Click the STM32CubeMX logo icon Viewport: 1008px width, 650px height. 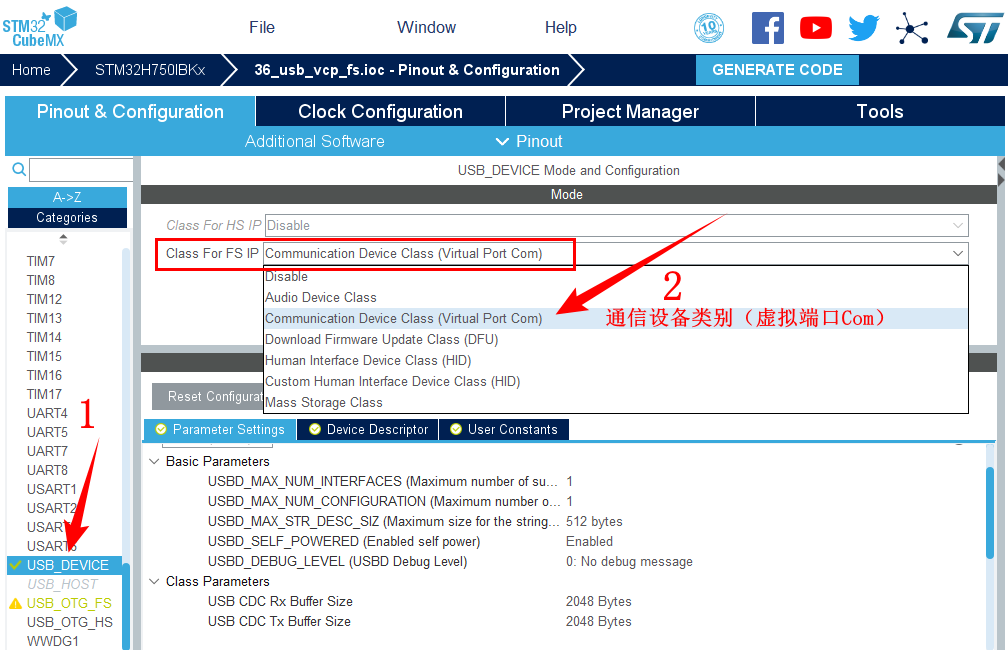[40, 27]
